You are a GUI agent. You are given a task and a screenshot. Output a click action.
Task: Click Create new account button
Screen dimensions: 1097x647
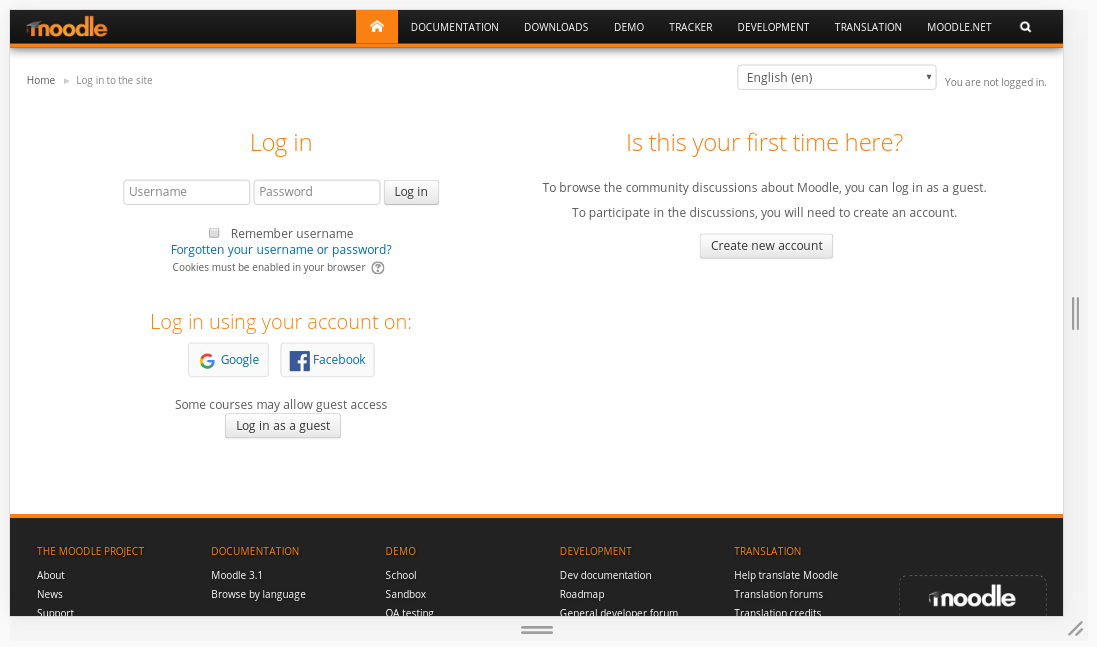pos(767,246)
